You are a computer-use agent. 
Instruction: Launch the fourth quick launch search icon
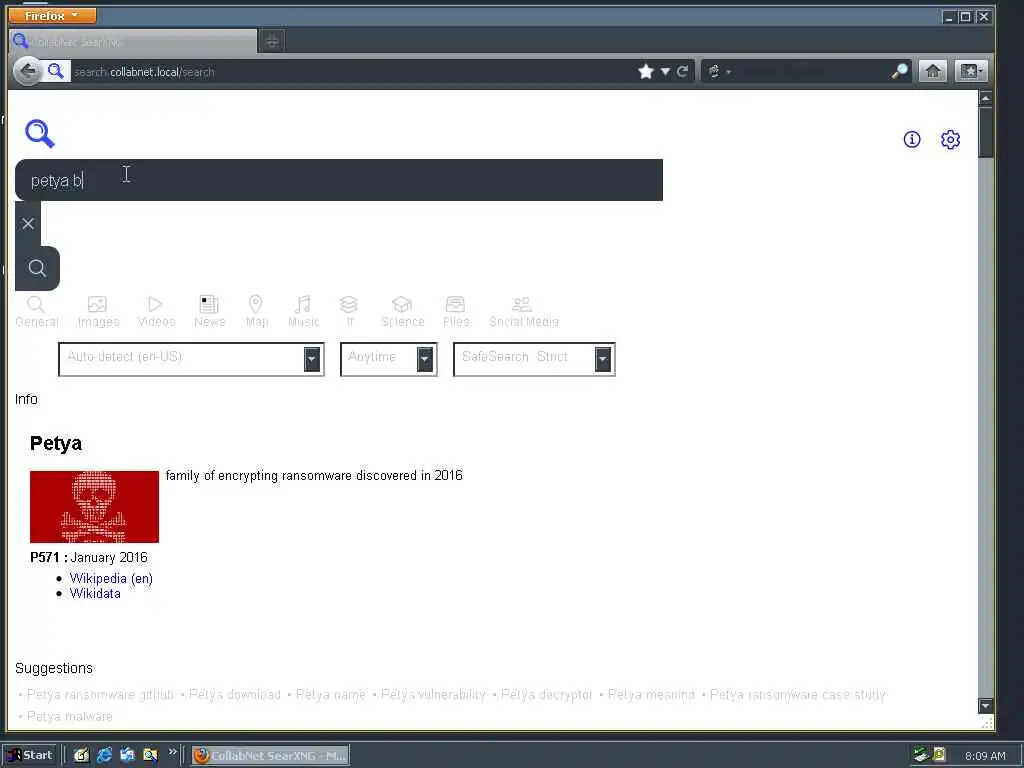[150, 755]
